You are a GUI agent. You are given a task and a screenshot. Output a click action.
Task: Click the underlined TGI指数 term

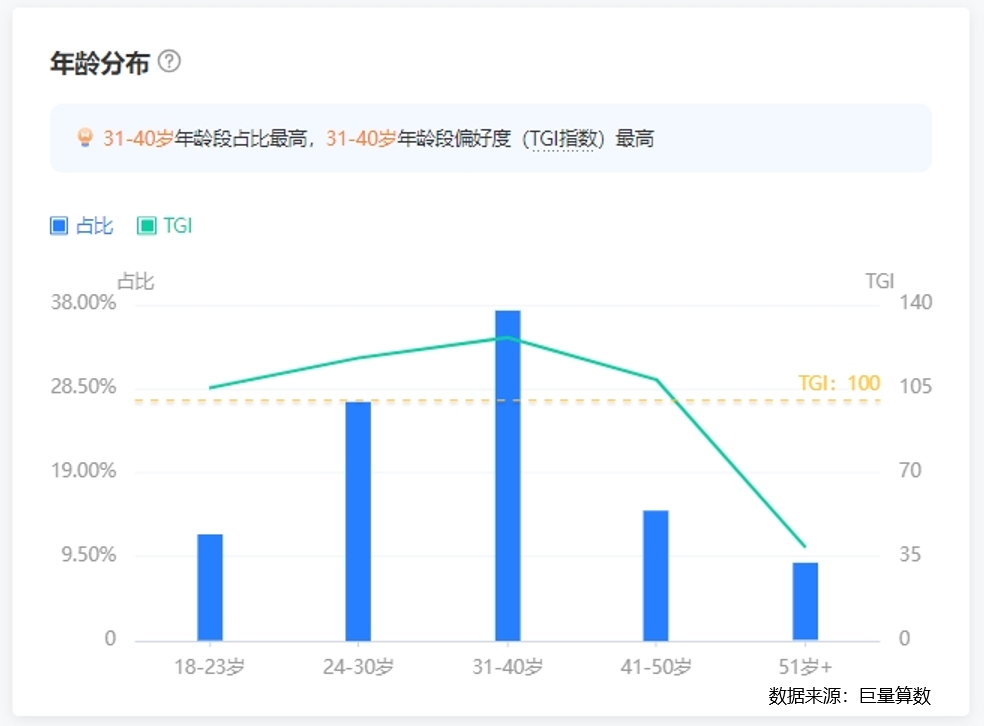(x=563, y=139)
